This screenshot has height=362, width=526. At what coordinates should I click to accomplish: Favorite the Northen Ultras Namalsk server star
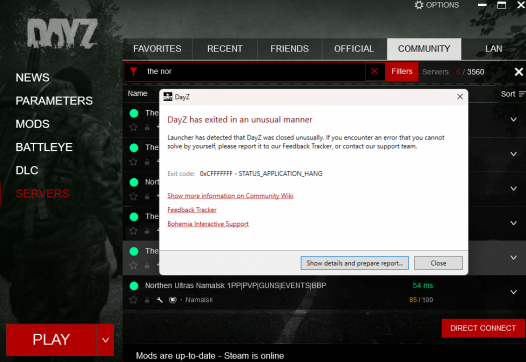click(x=133, y=300)
